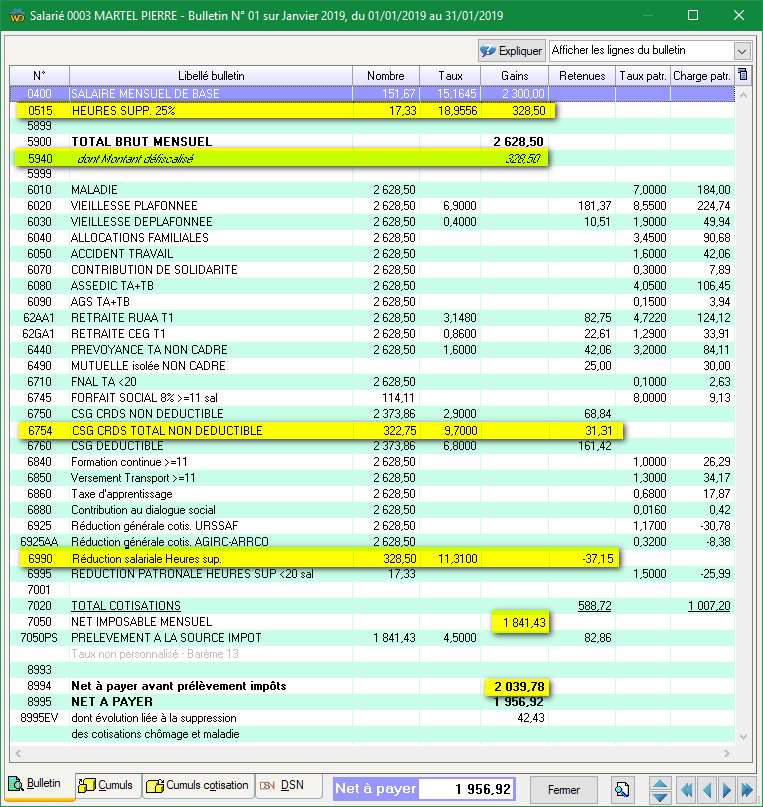Click the 'Taux patr.' column header
The height and width of the screenshot is (807, 763).
pos(643,76)
